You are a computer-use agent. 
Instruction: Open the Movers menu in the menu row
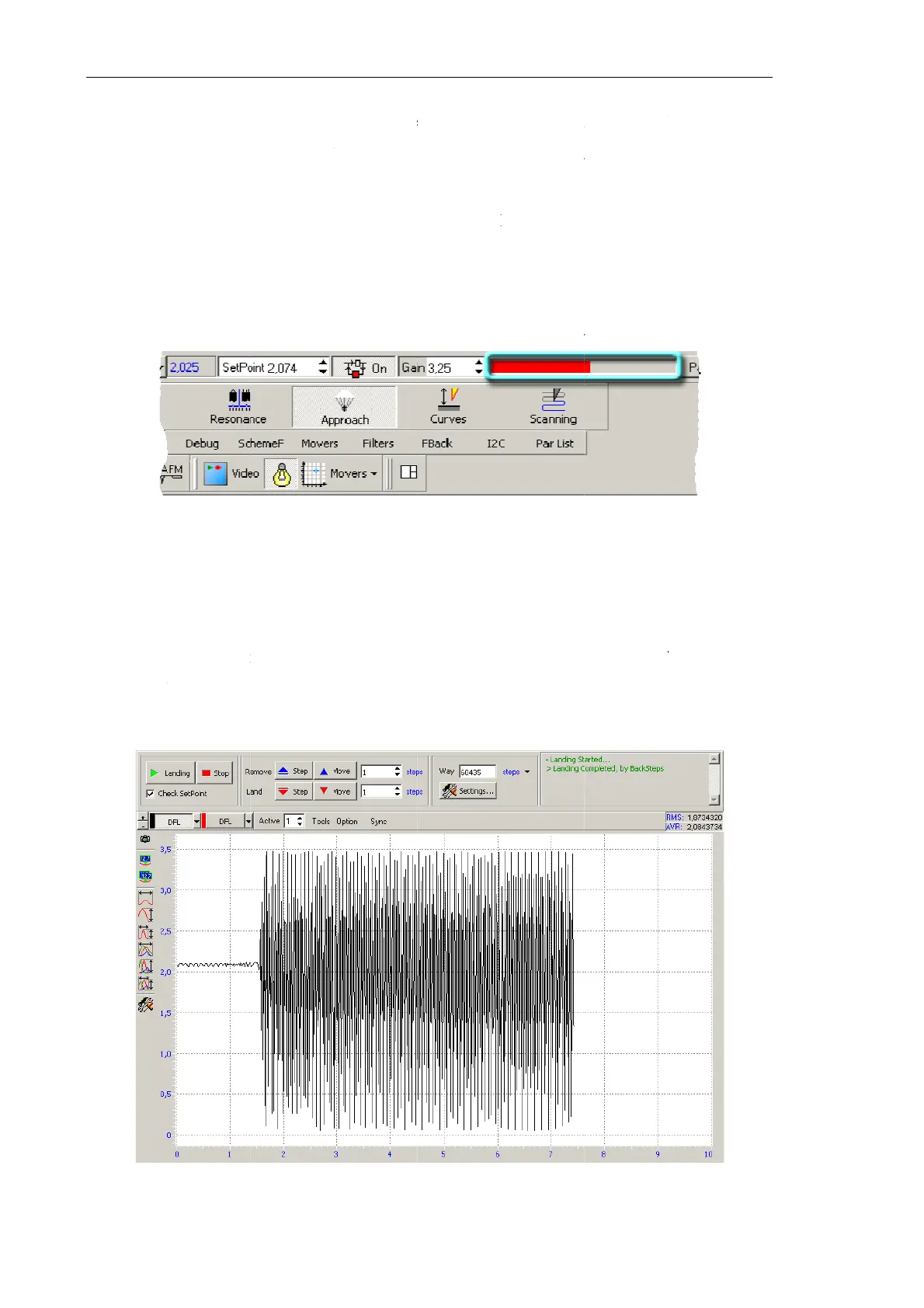pyautogui.click(x=320, y=444)
